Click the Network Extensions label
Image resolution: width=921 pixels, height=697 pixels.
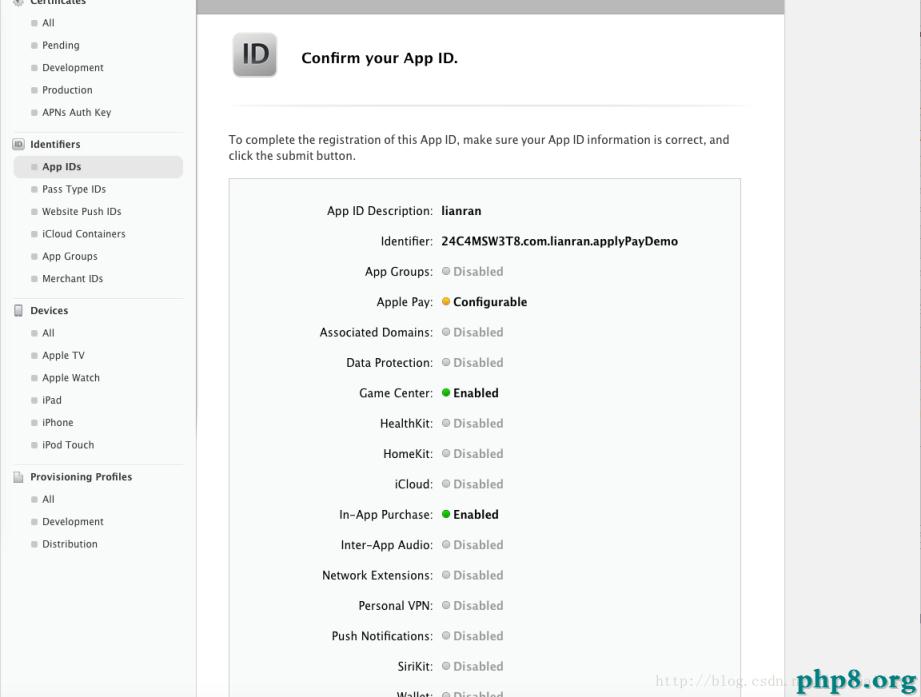378,575
